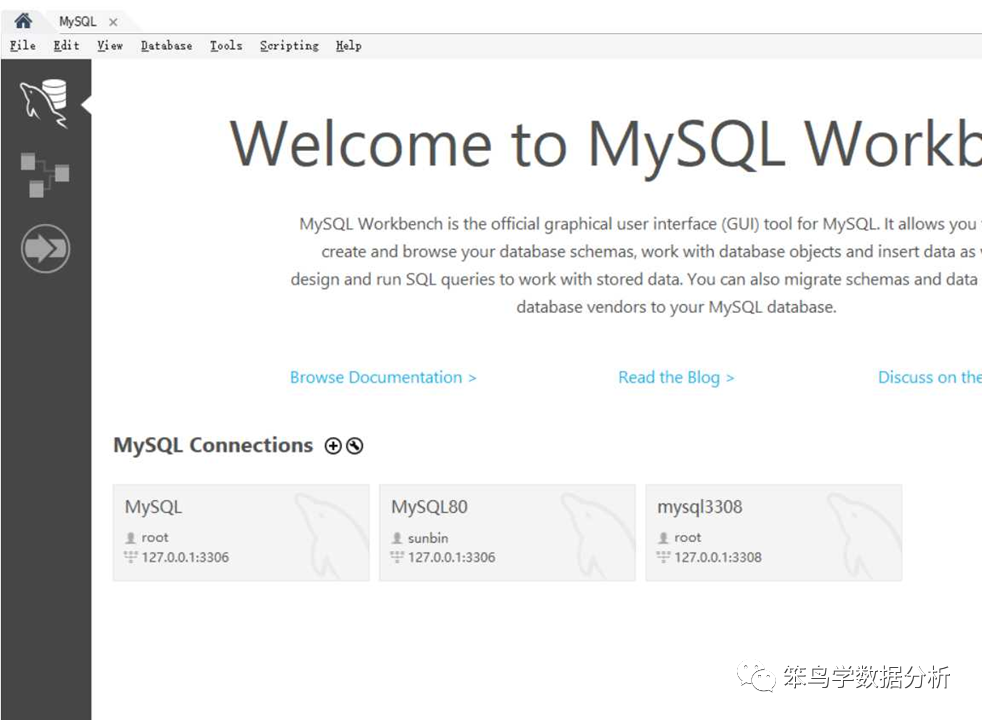Viewport: 982px width, 720px height.
Task: Close the MySQL tab
Action: [113, 22]
